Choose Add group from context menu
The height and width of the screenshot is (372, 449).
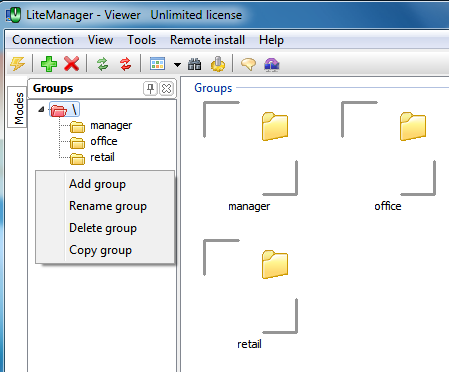[105, 184]
